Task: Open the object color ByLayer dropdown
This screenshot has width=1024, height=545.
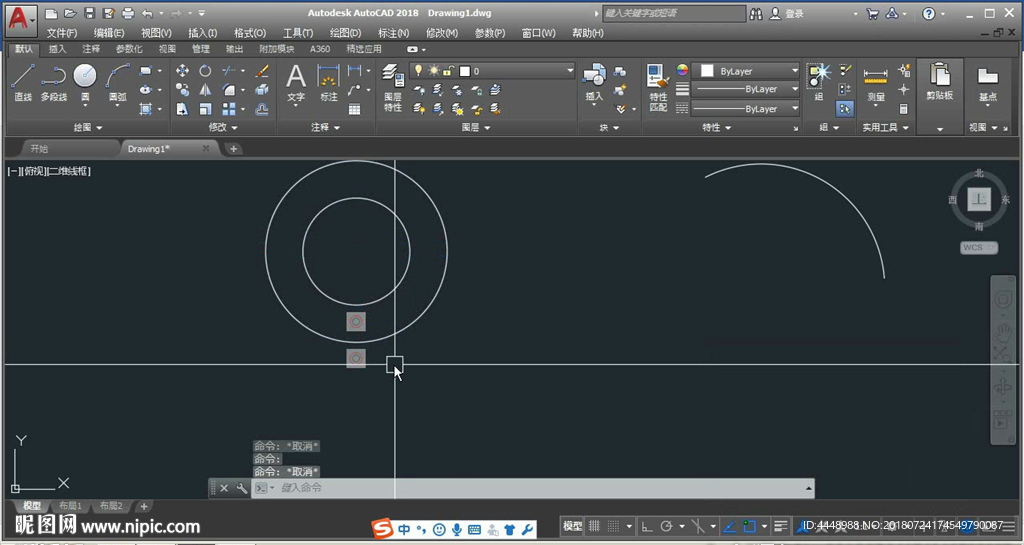Action: (745, 70)
